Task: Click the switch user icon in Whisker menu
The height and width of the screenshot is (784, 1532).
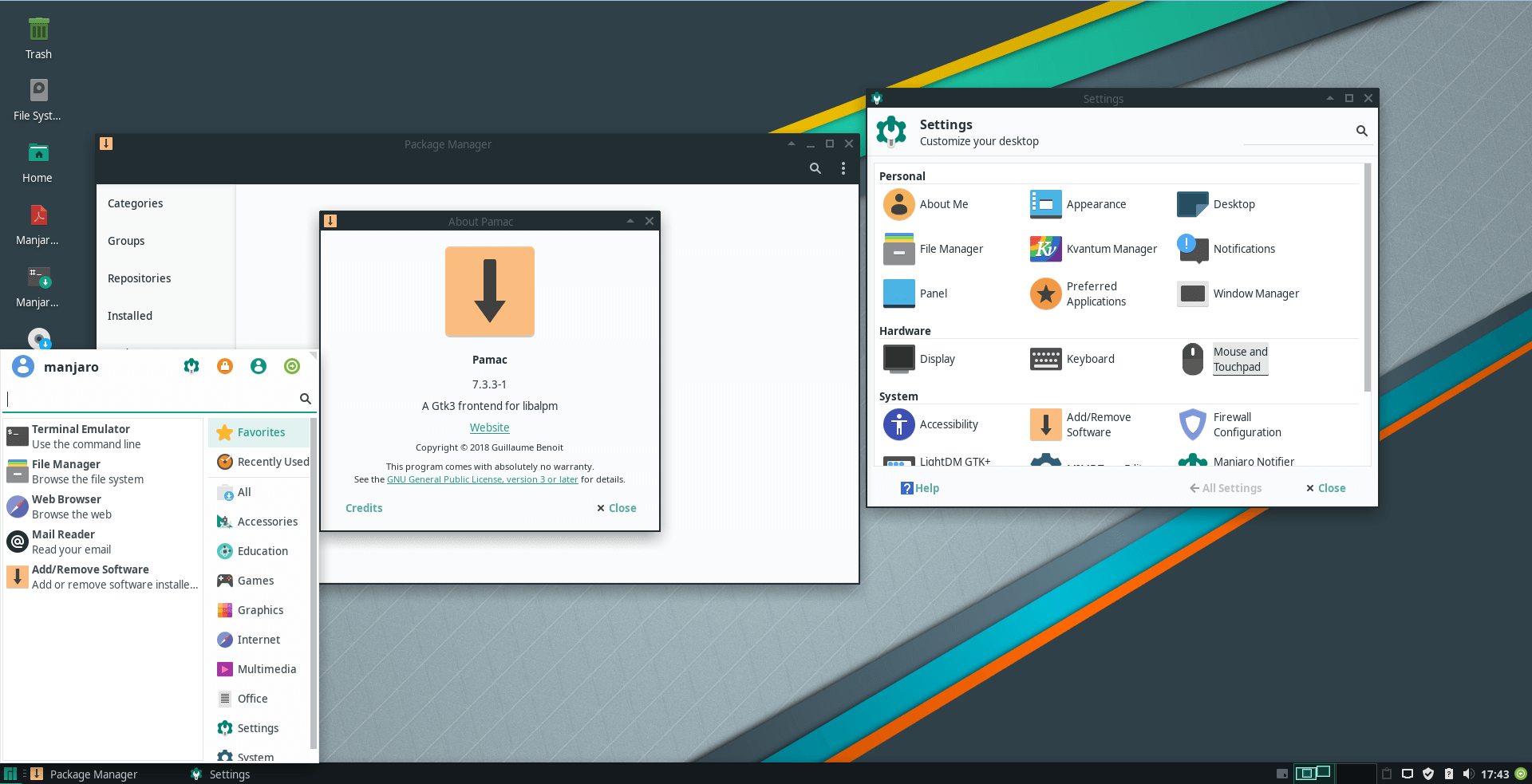Action: [x=259, y=366]
